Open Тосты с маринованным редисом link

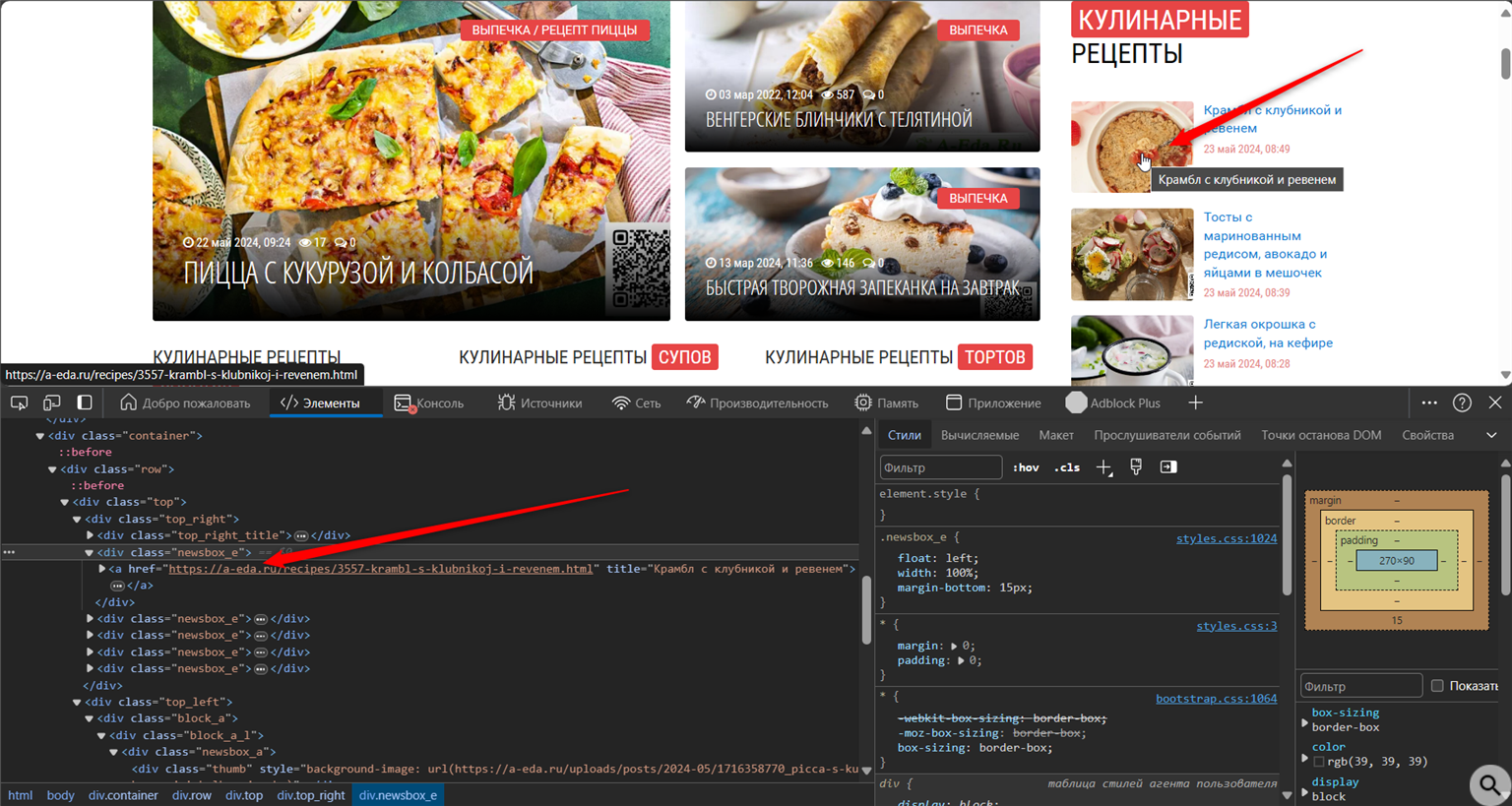point(1265,245)
